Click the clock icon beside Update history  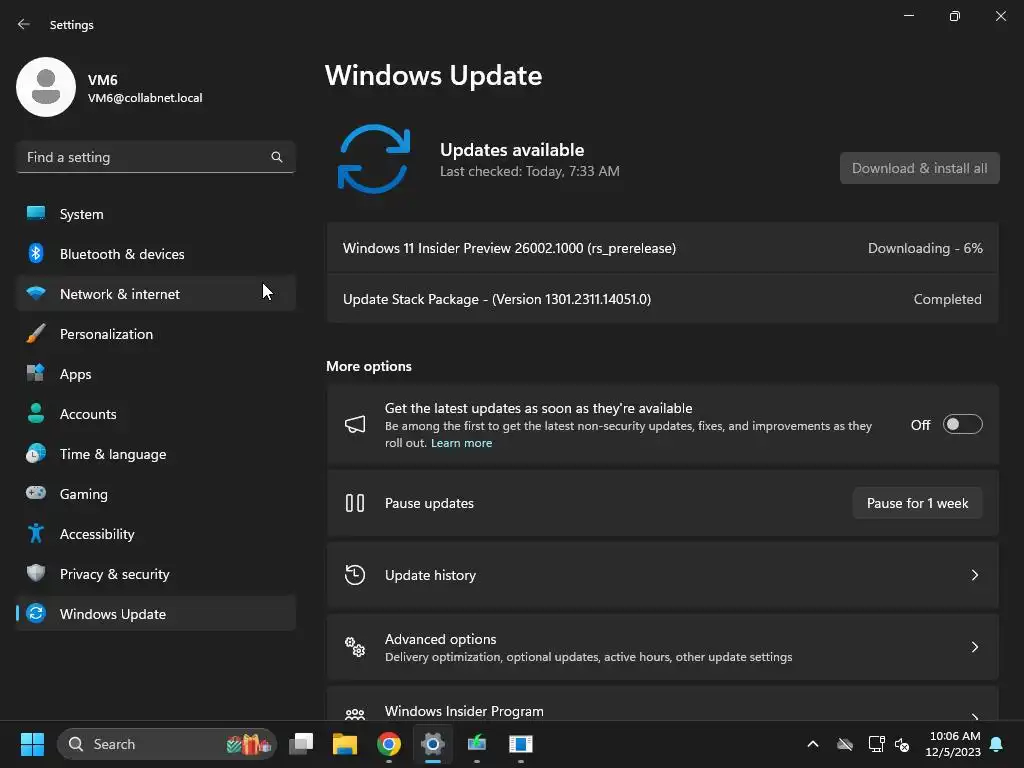pos(355,575)
